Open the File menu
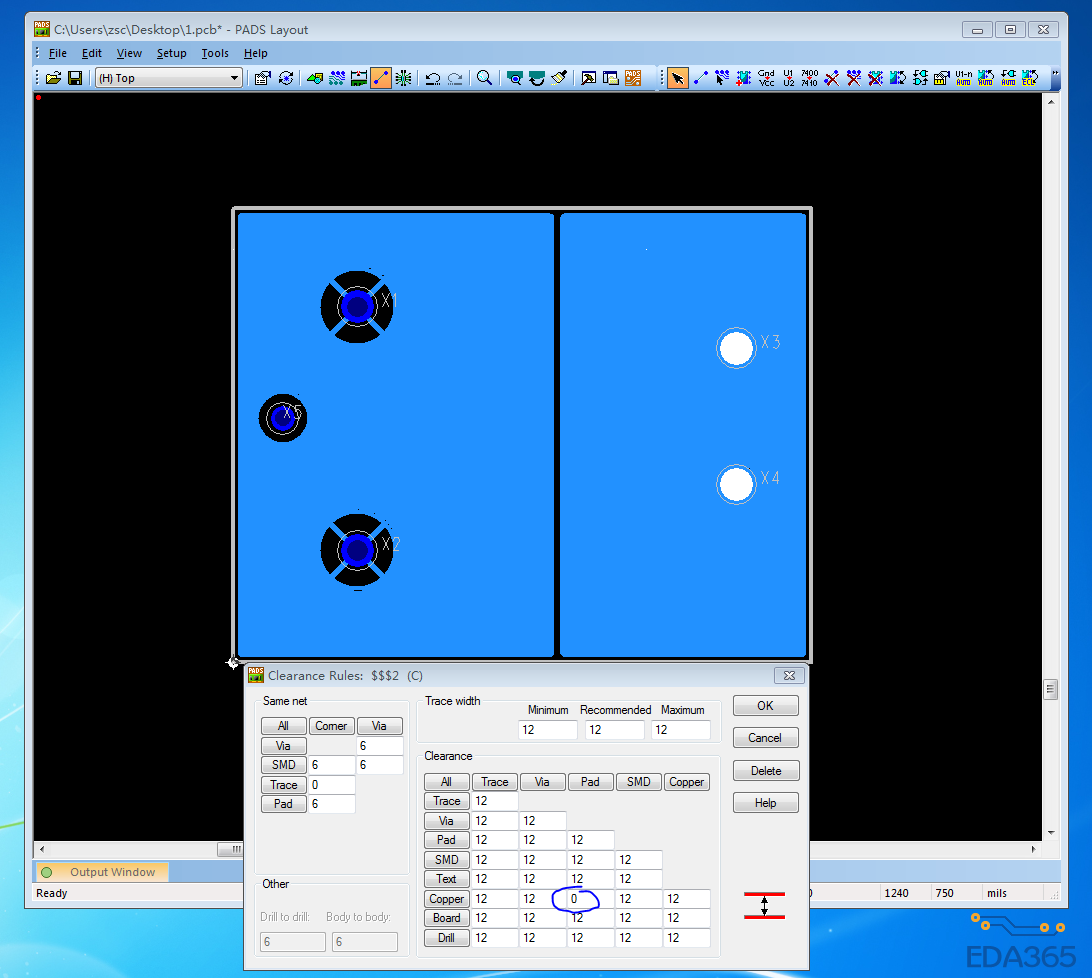The height and width of the screenshot is (978, 1092). click(x=58, y=53)
